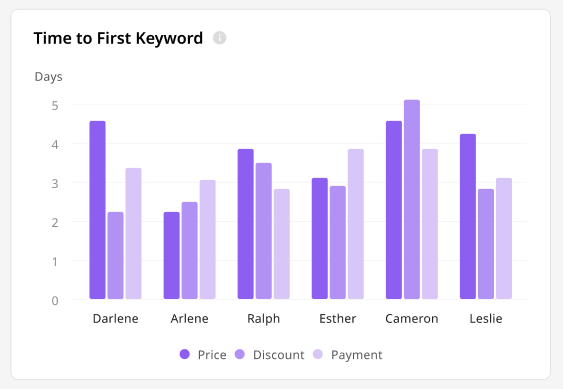This screenshot has width=563, height=389.
Task: Click Cameron's tallest Discount bar
Action: point(412,199)
